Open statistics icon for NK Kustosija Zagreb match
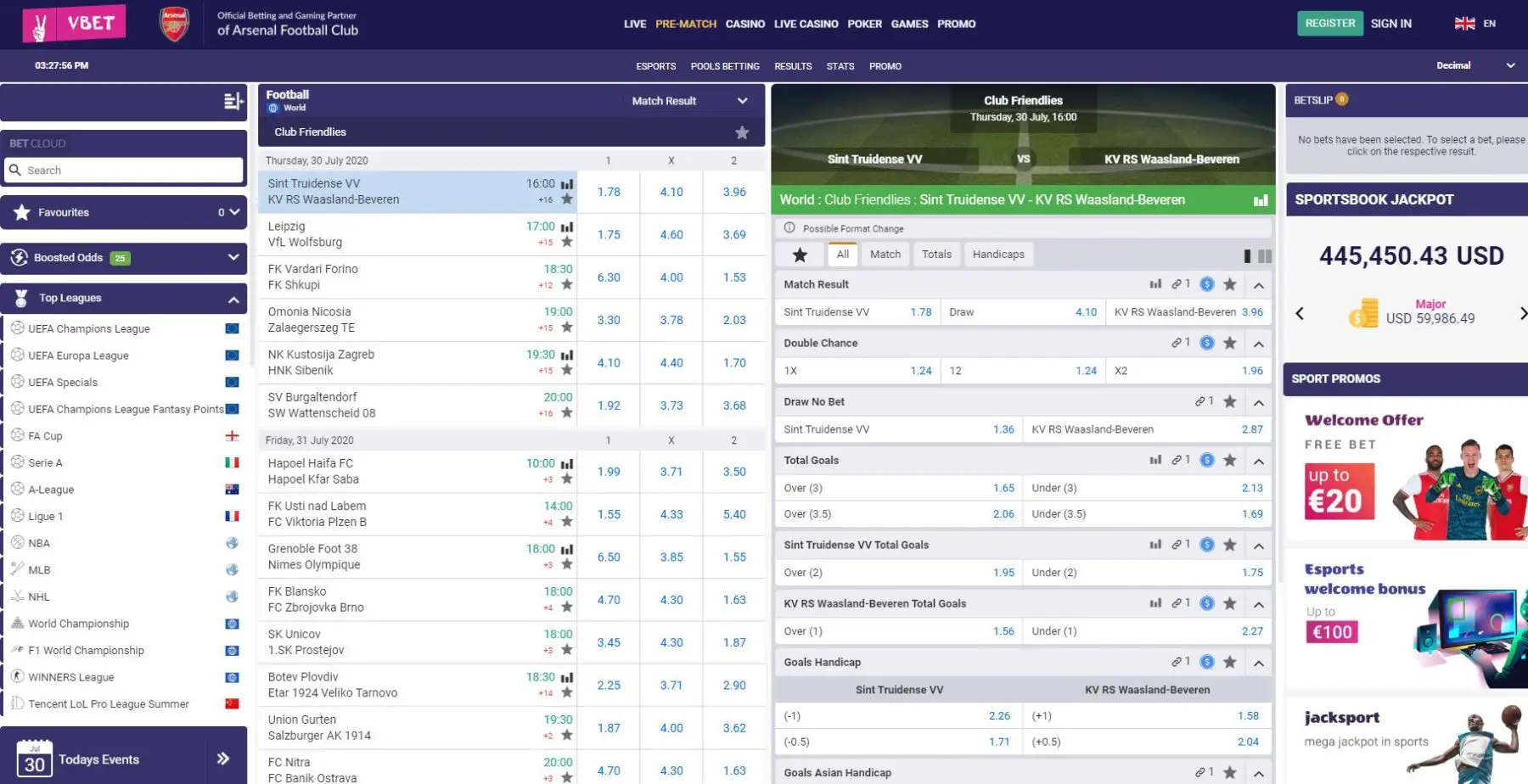Image resolution: width=1528 pixels, height=784 pixels. point(567,355)
